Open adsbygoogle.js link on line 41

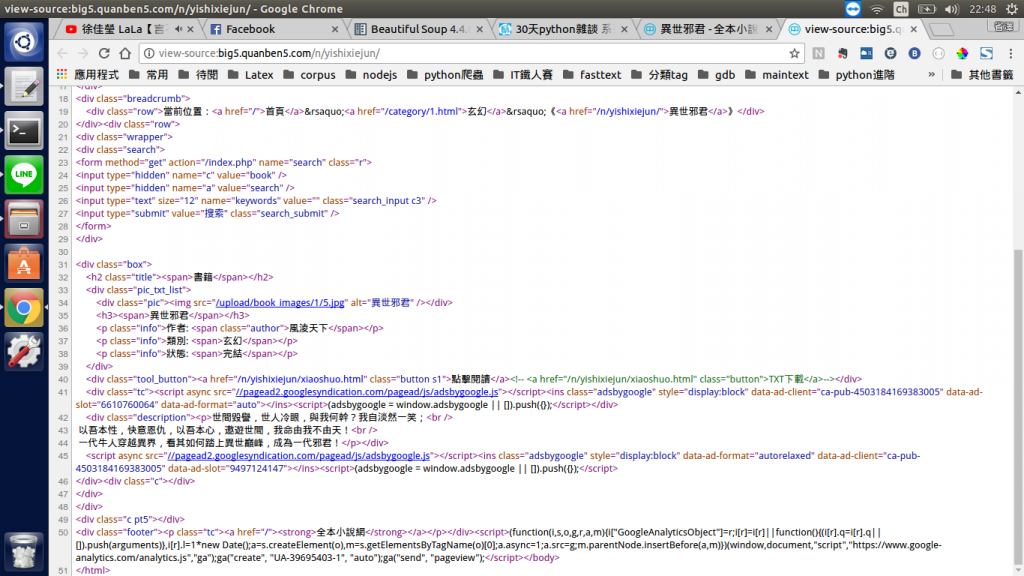pyautogui.click(x=367, y=392)
